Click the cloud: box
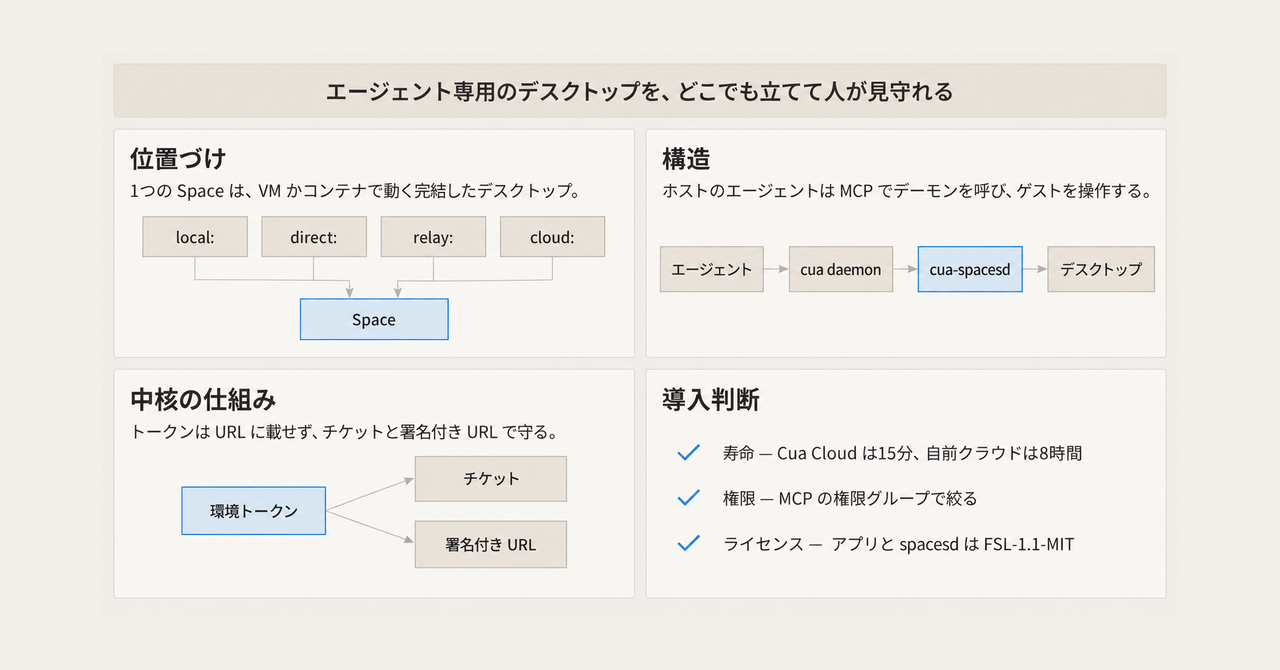Viewport: 1280px width, 670px height. pos(552,237)
